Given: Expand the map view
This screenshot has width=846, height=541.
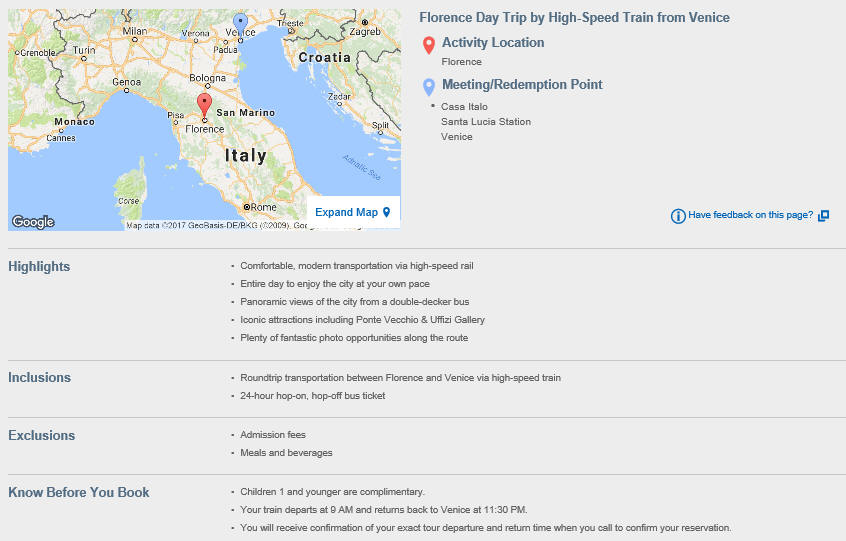Looking at the screenshot, I should [353, 212].
